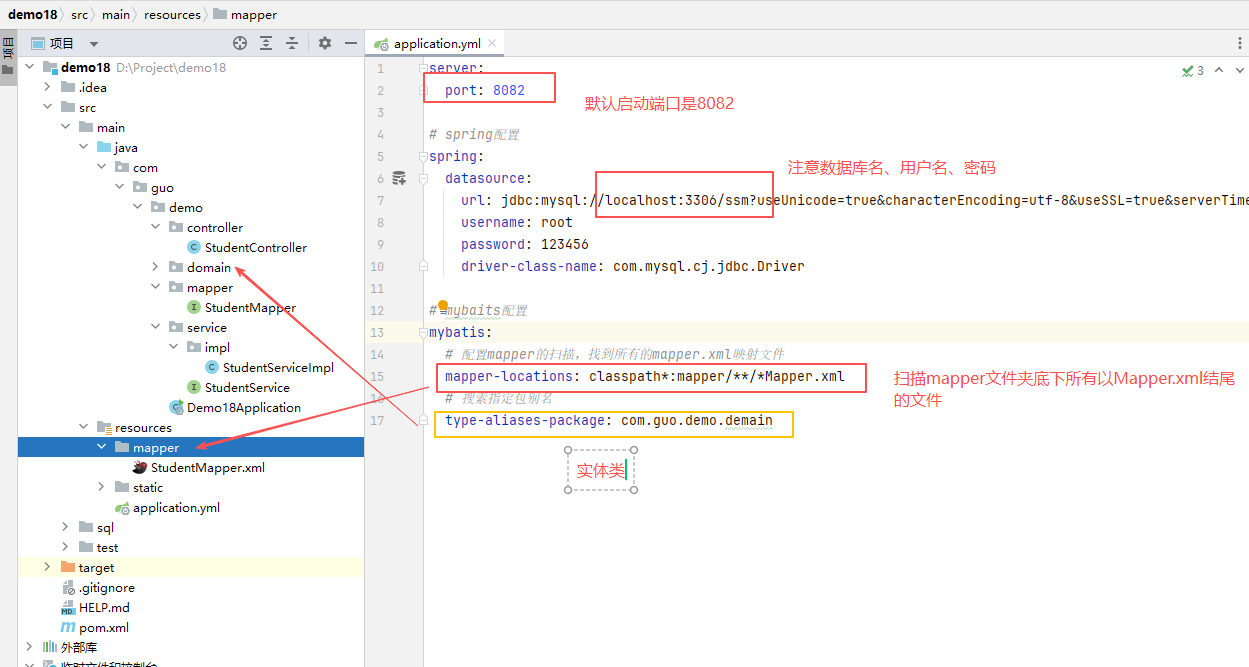
Task: Click the datasource gutter icon on line 6
Action: point(399,178)
